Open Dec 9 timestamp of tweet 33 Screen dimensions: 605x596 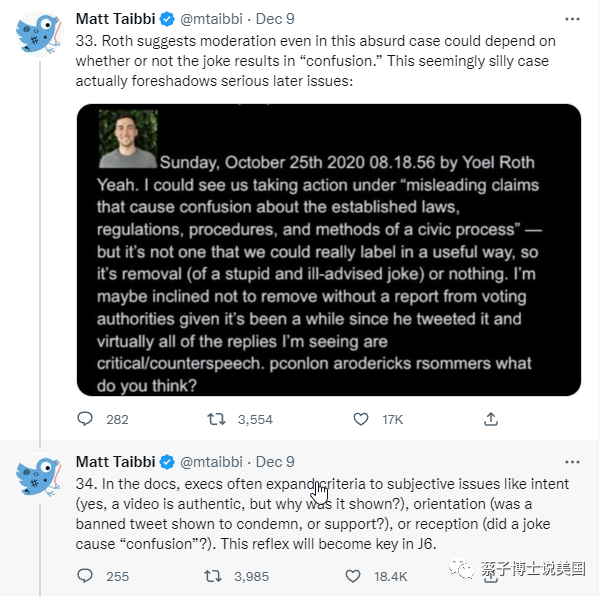coord(275,19)
